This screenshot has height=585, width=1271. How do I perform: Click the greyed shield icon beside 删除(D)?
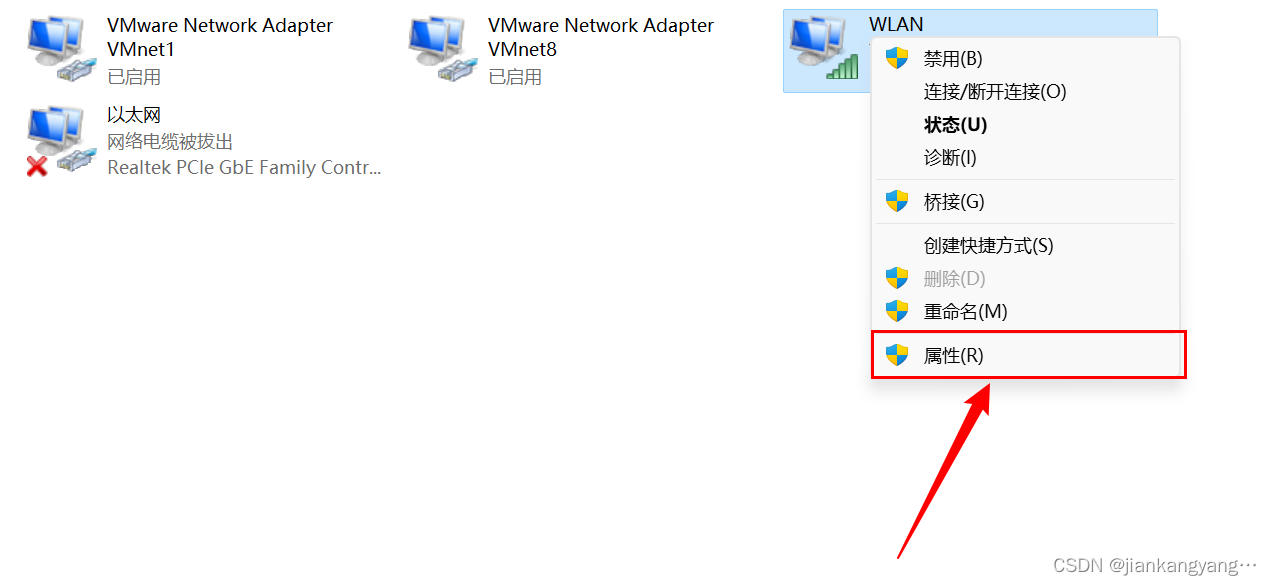coord(897,278)
